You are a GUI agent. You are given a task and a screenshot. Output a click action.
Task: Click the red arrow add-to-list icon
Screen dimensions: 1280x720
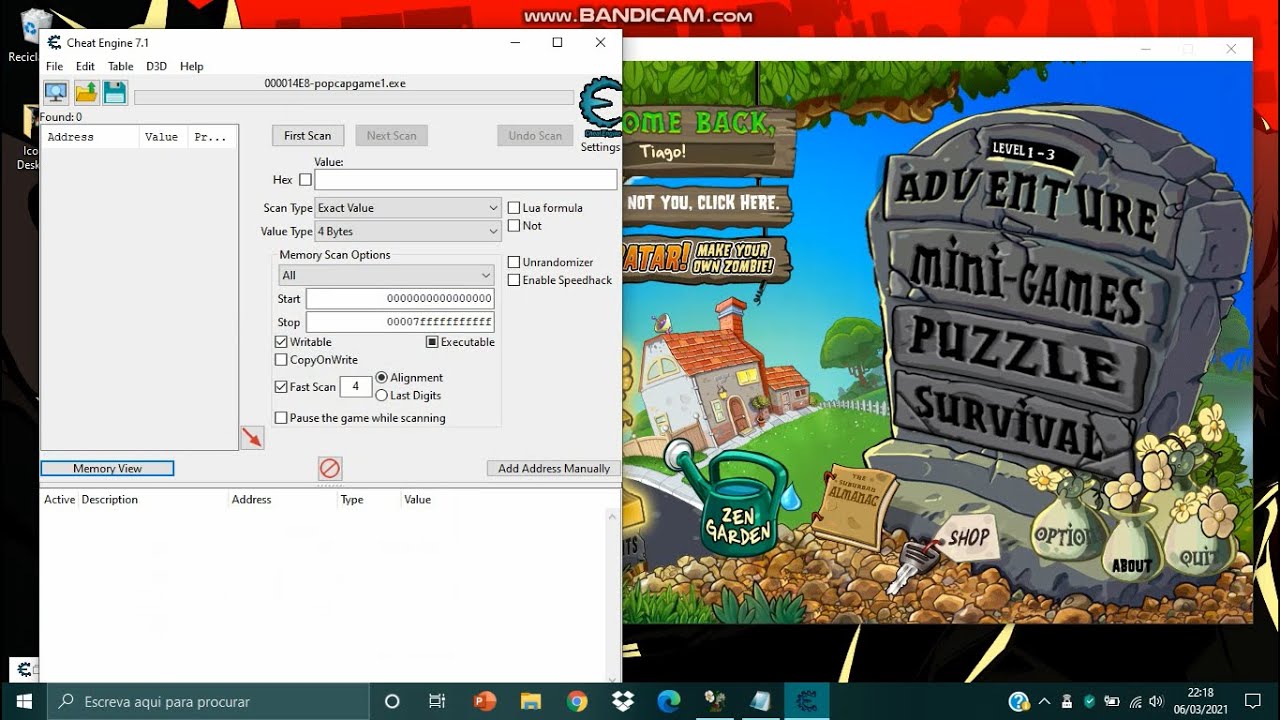pyautogui.click(x=252, y=437)
